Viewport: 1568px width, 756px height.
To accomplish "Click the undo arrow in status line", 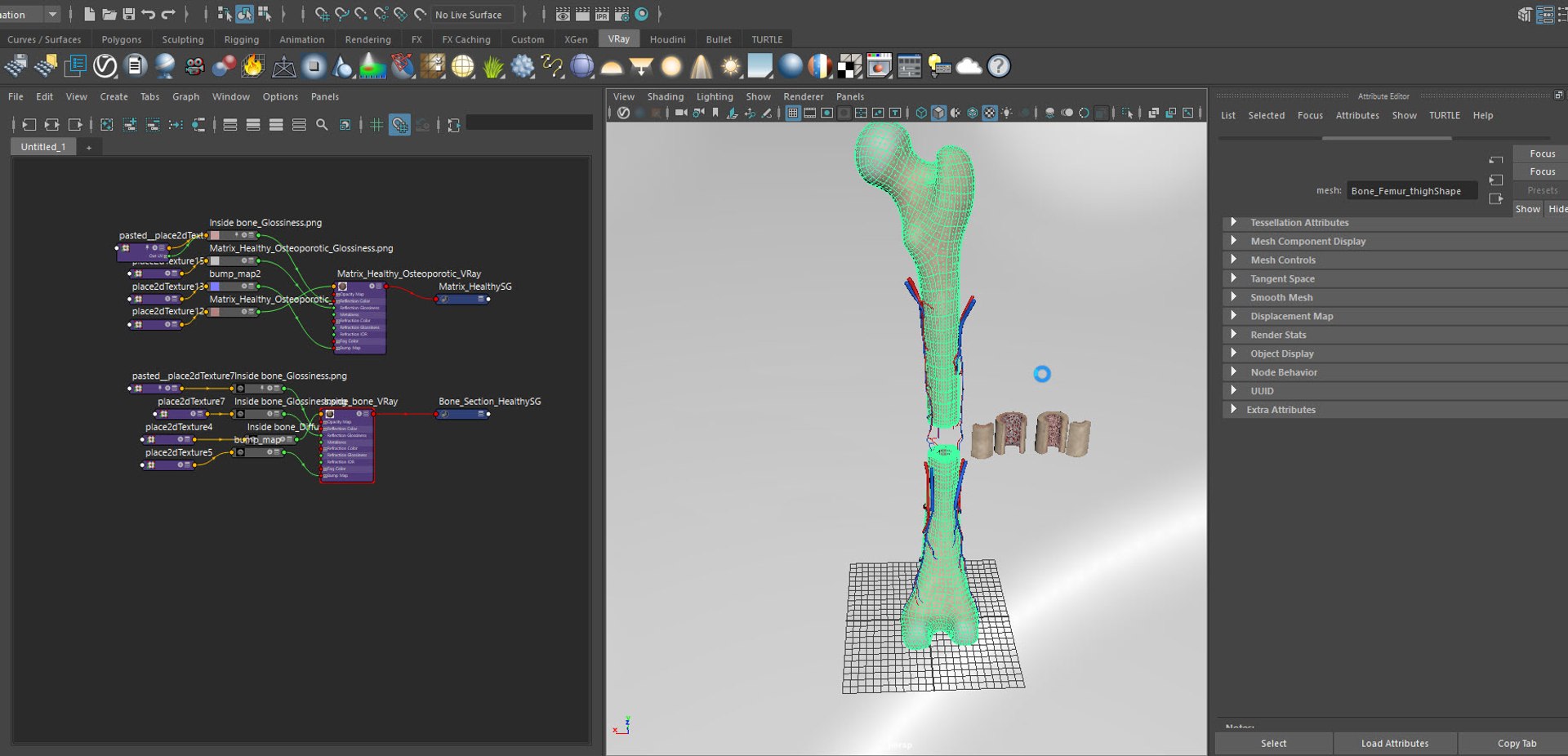I will tap(148, 14).
